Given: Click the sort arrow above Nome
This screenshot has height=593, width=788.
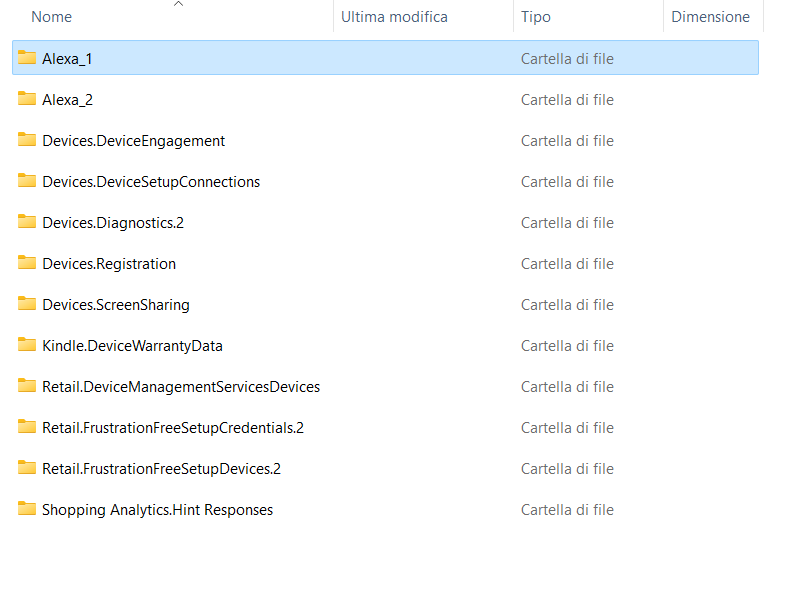Looking at the screenshot, I should tap(178, 4).
